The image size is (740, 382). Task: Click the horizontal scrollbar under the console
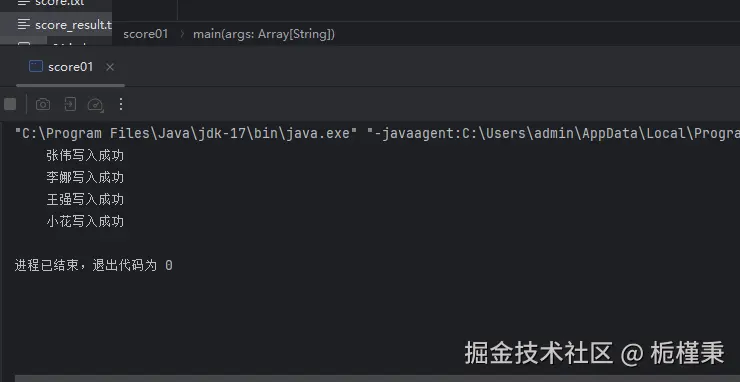(x=377, y=379)
